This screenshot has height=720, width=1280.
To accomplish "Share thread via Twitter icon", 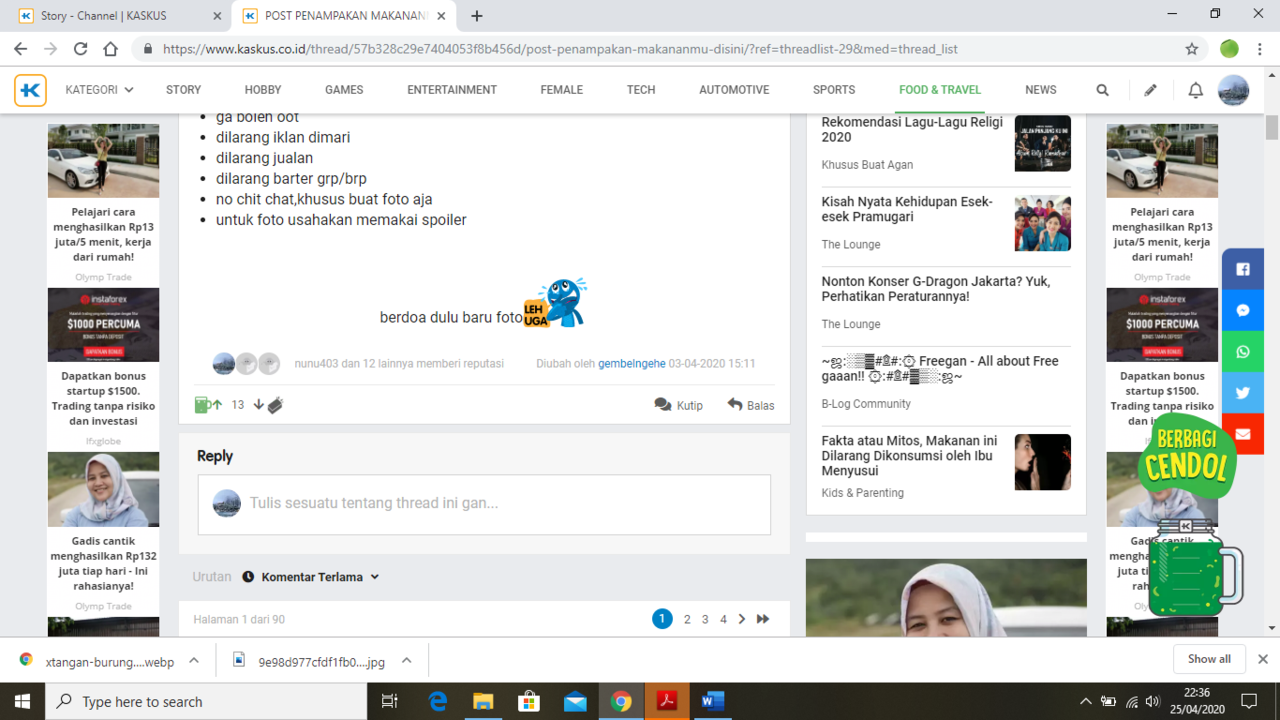I will click(x=1243, y=392).
